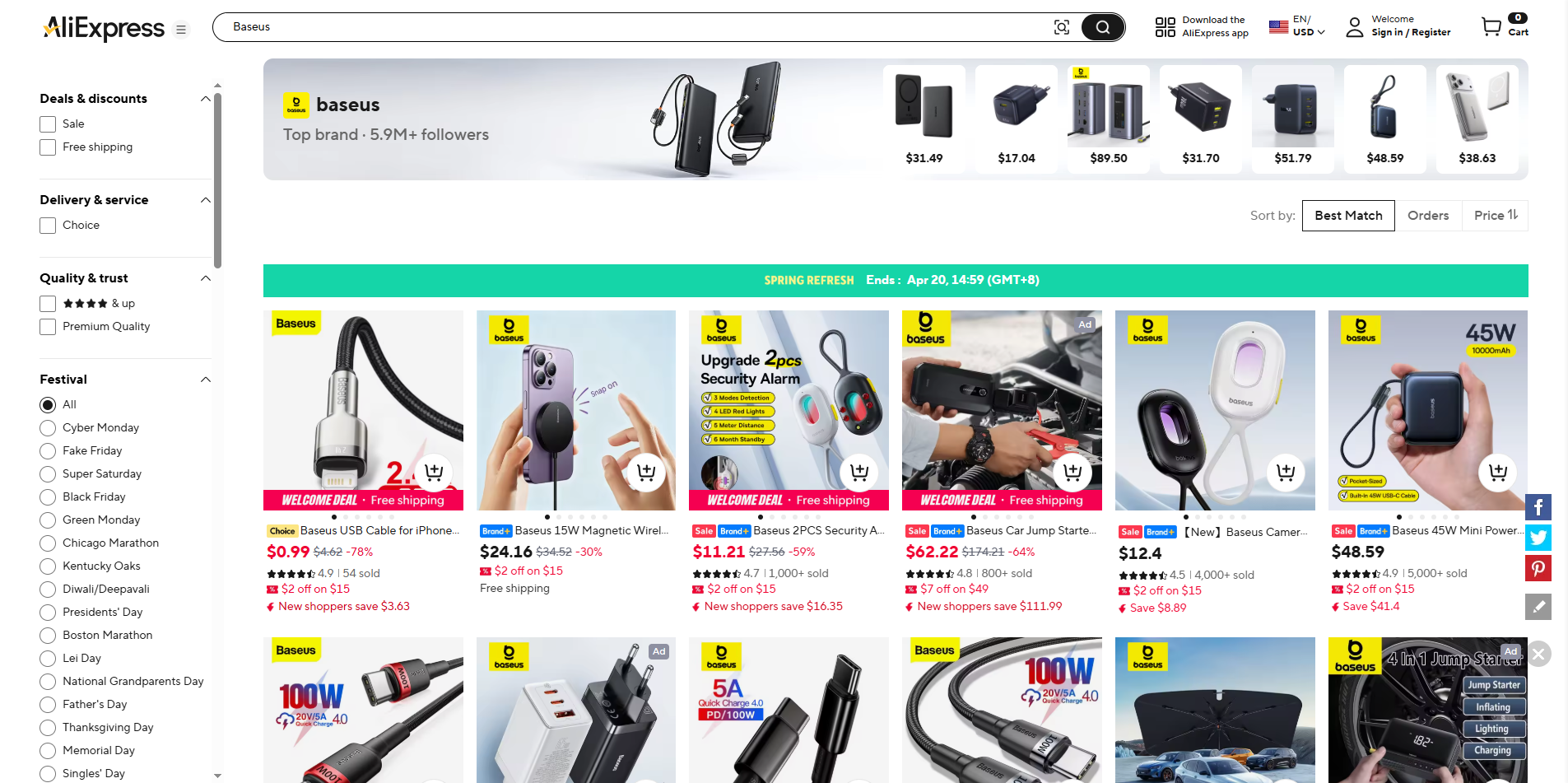Click the magnifier search button
Image resolution: width=1568 pixels, height=783 pixels.
[1102, 27]
